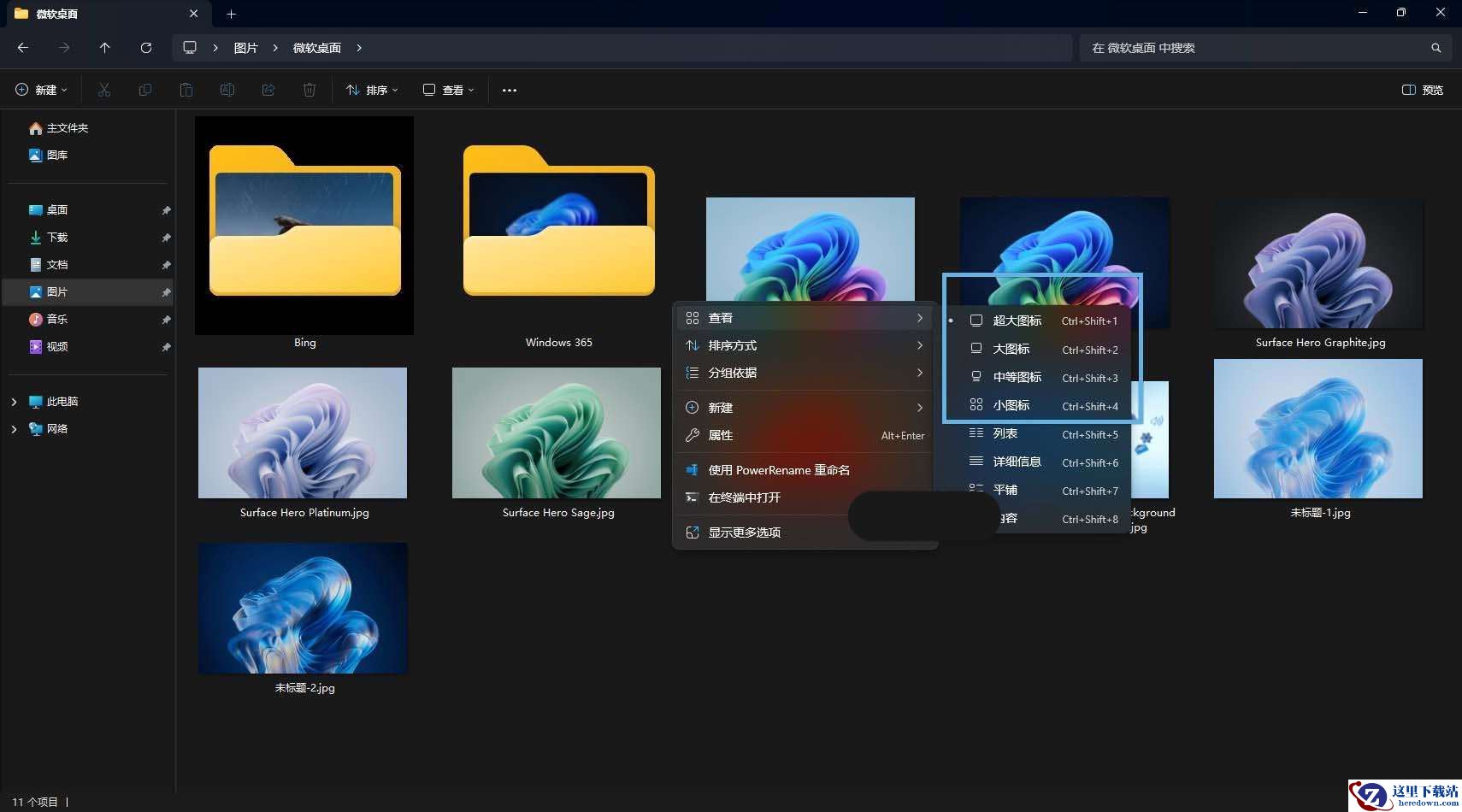
Task: Close the 微软桌面 tab
Action: (194, 14)
